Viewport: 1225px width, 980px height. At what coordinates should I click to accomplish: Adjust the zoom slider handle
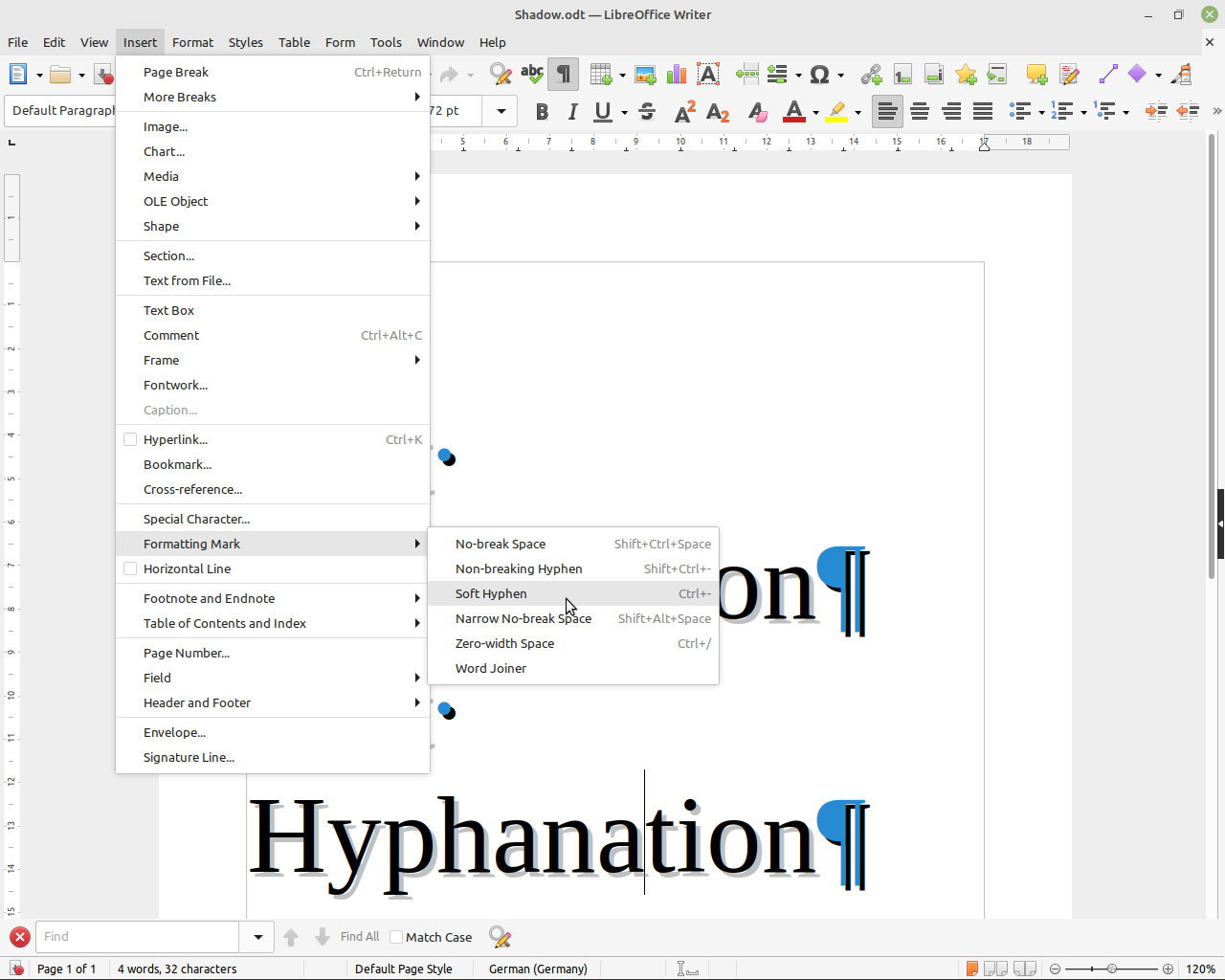point(1112,969)
